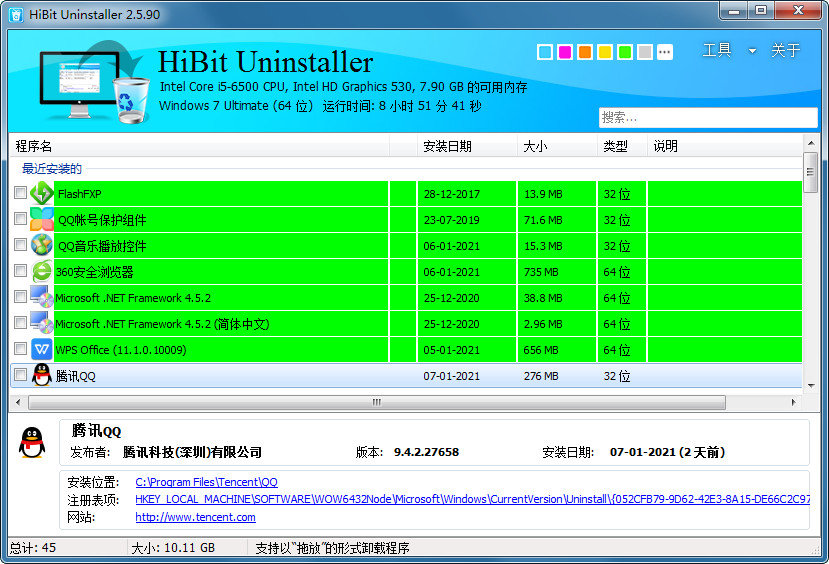Choose the green theme color
Viewport: 829px width, 564px height.
pos(625,52)
